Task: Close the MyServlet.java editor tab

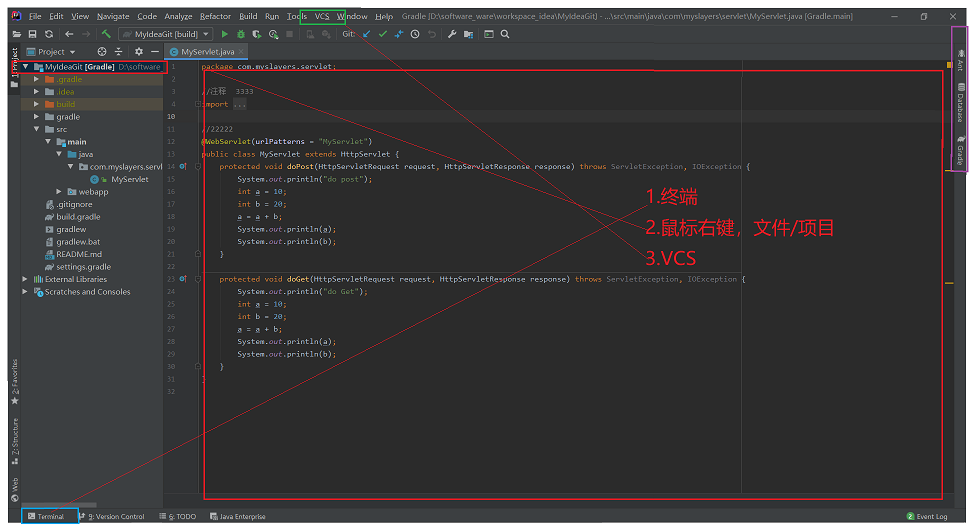Action: coord(242,51)
